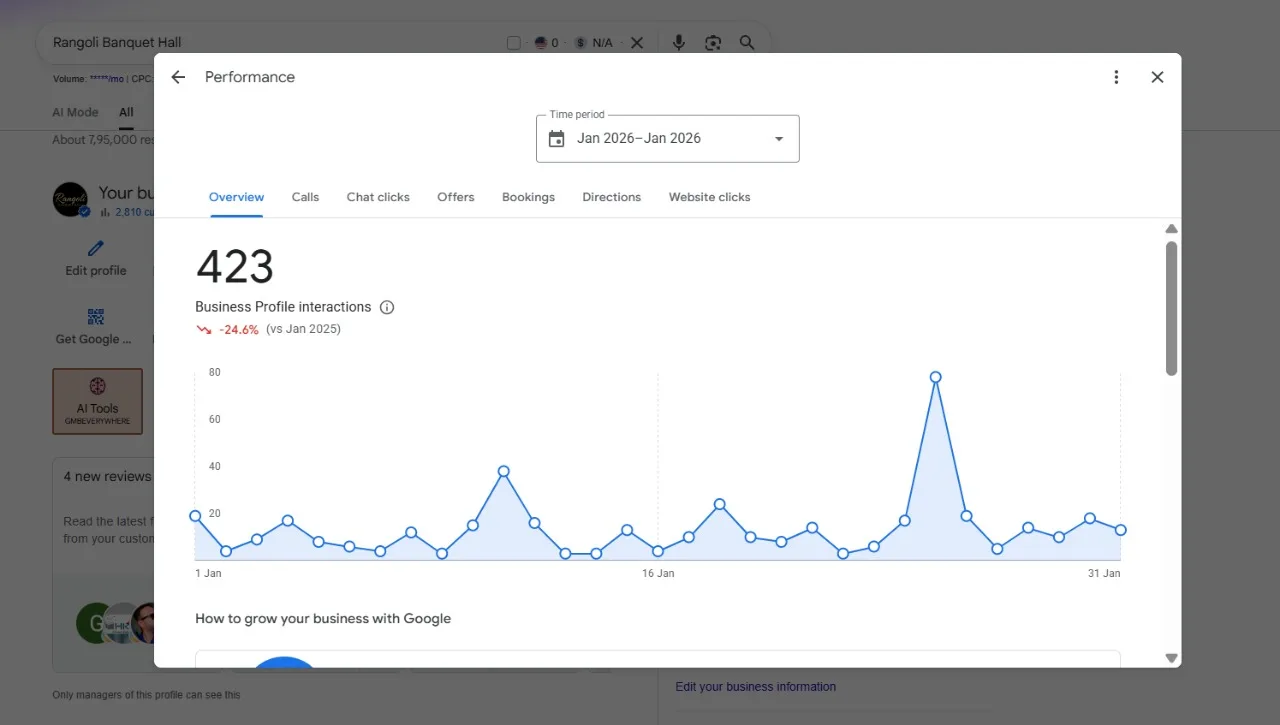Click the magnifying glass search icon
This screenshot has height=725, width=1280.
(747, 43)
